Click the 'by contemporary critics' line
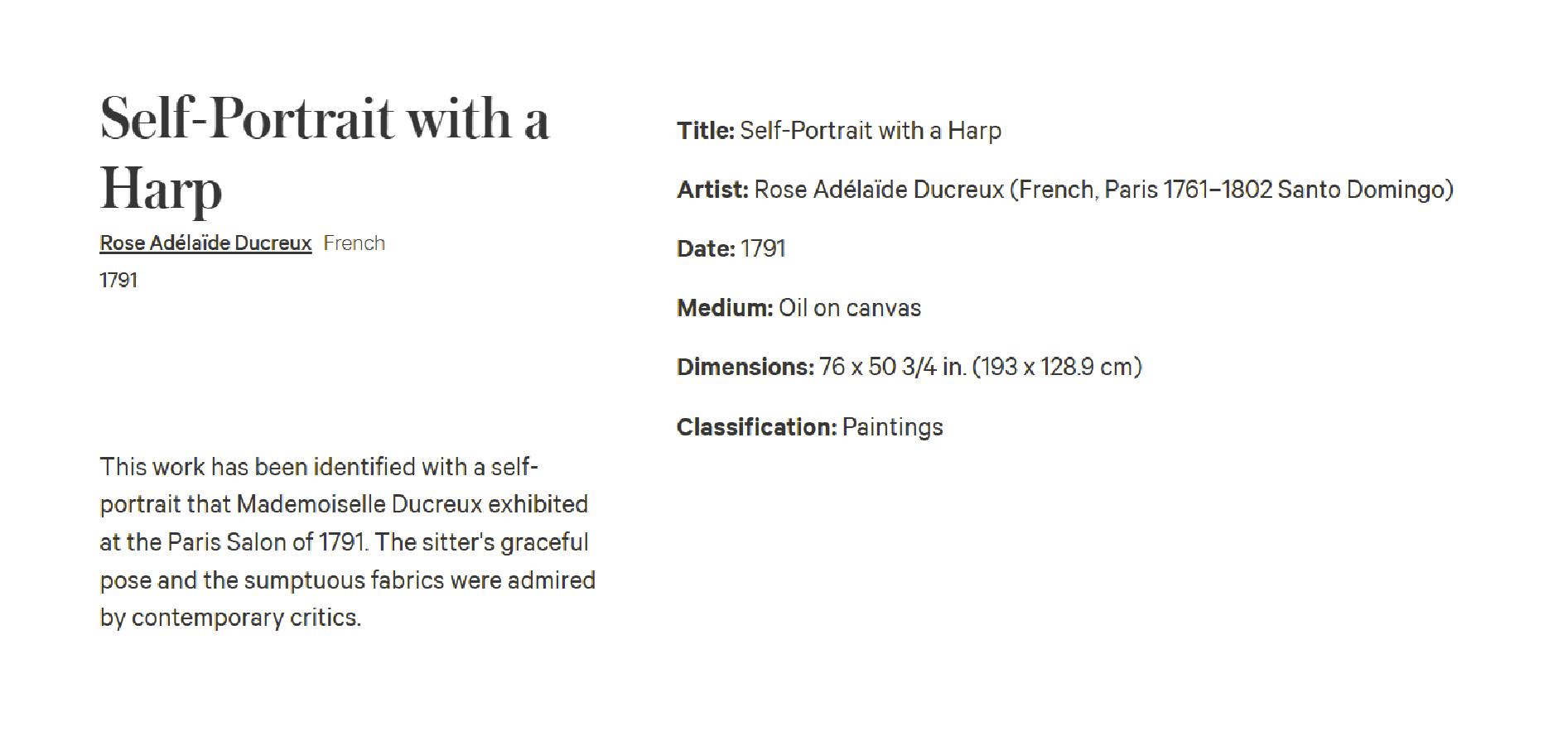 [230, 618]
